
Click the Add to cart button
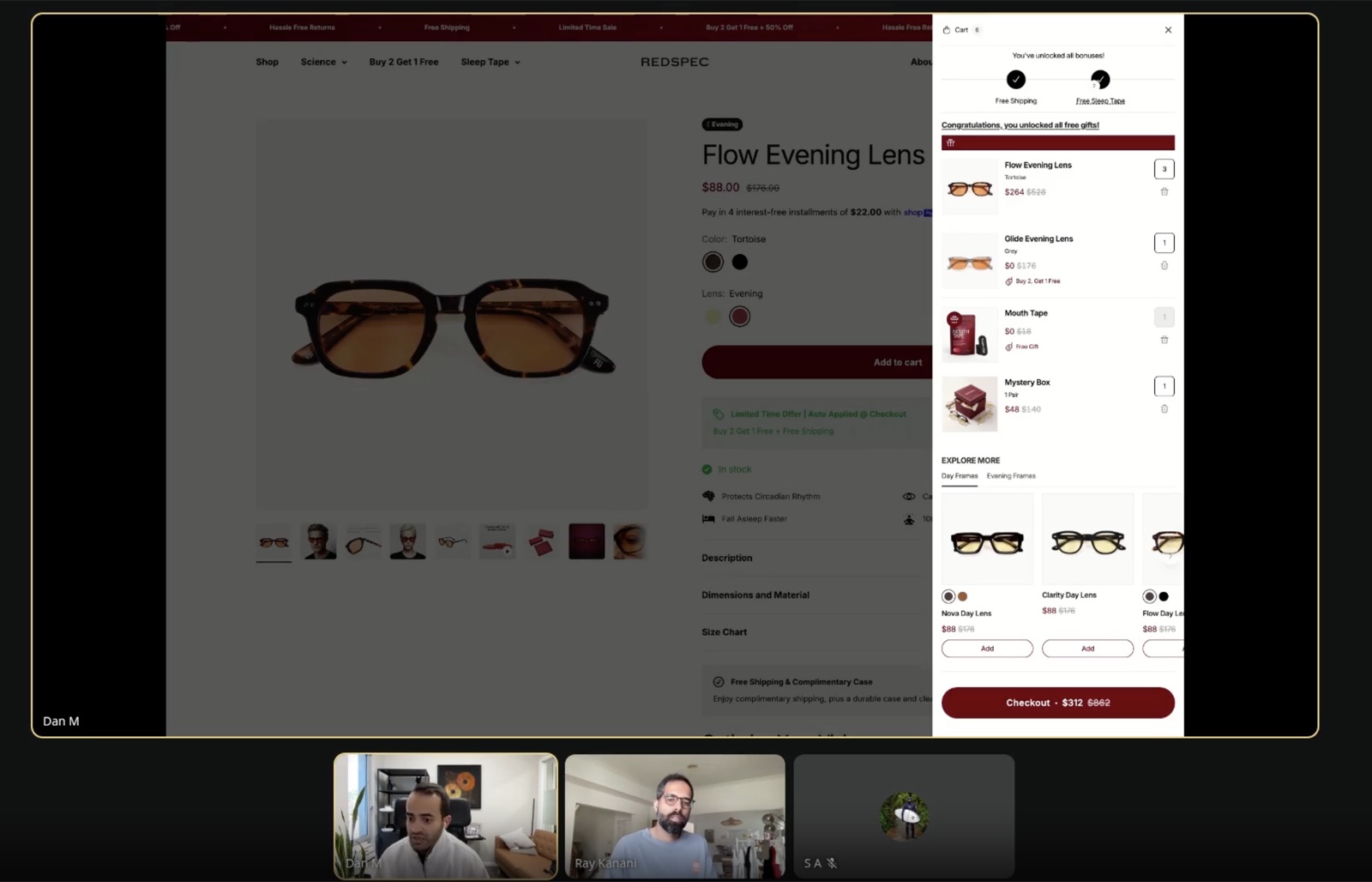click(816, 362)
